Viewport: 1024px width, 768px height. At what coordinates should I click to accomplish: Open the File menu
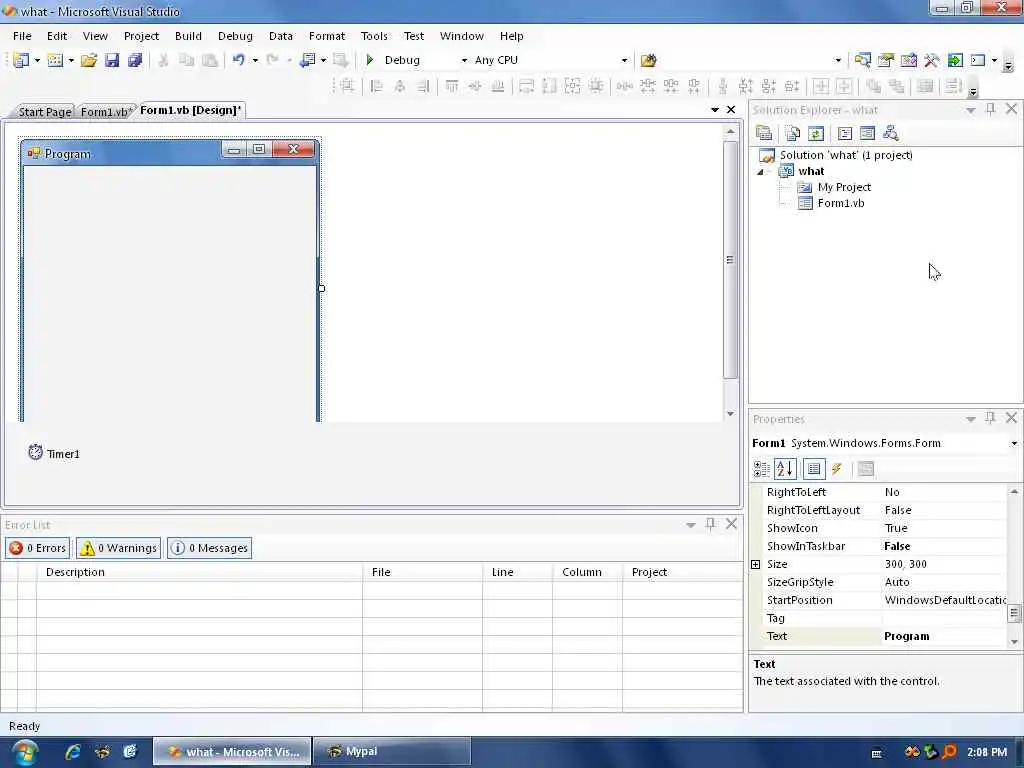click(22, 36)
